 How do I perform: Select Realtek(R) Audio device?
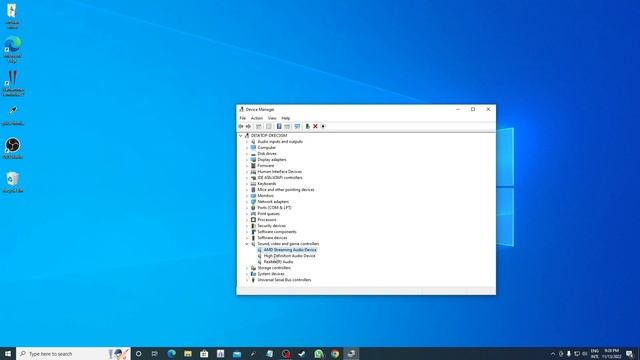coord(278,262)
